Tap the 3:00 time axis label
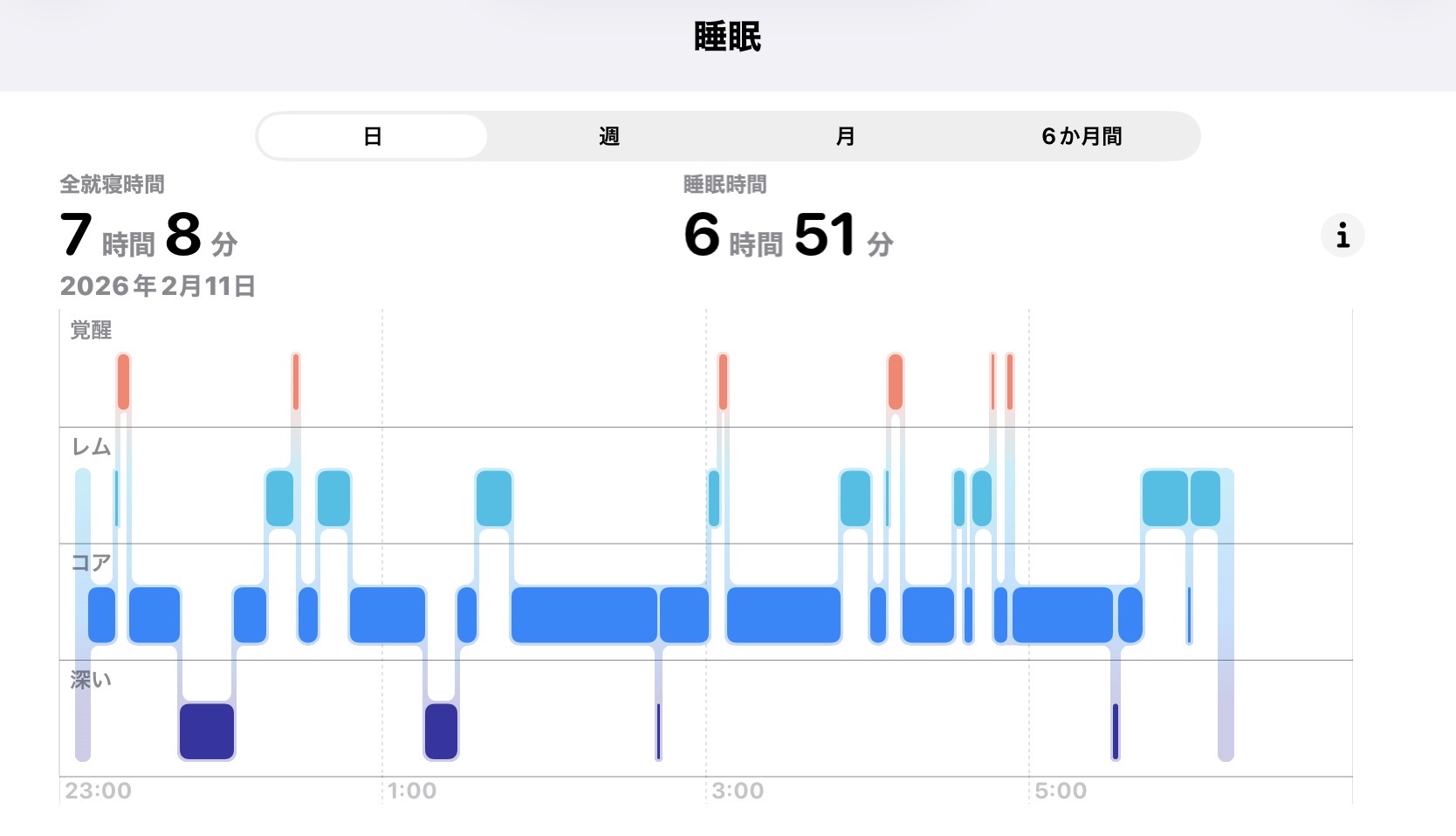The height and width of the screenshot is (836, 1456). (x=738, y=791)
